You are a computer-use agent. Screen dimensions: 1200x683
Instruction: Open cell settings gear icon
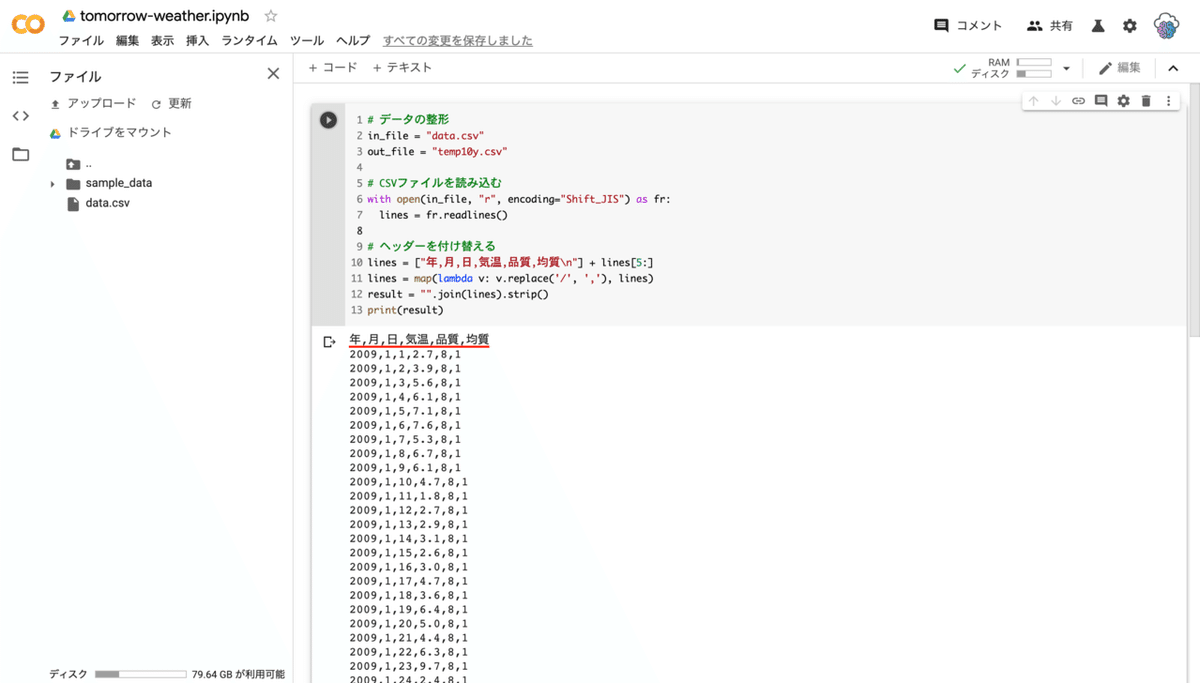1123,101
